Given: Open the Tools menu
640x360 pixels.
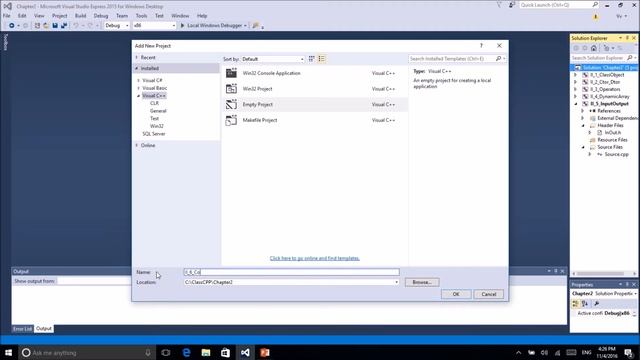Looking at the screenshot, I should [141, 16].
